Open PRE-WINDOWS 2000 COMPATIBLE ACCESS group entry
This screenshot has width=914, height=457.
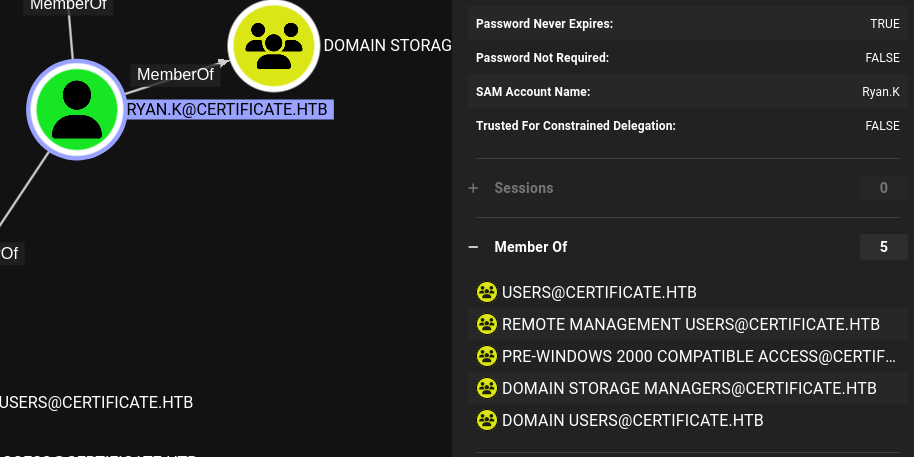pos(699,356)
